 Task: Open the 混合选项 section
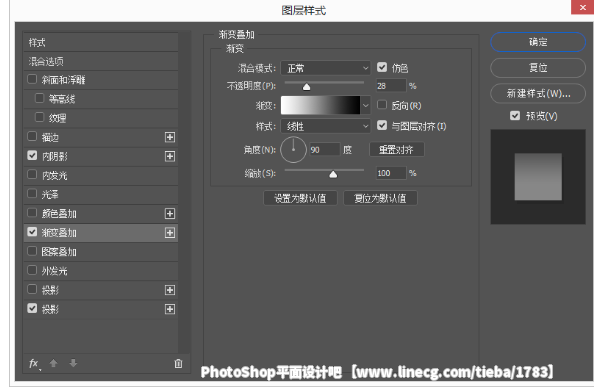click(101, 61)
